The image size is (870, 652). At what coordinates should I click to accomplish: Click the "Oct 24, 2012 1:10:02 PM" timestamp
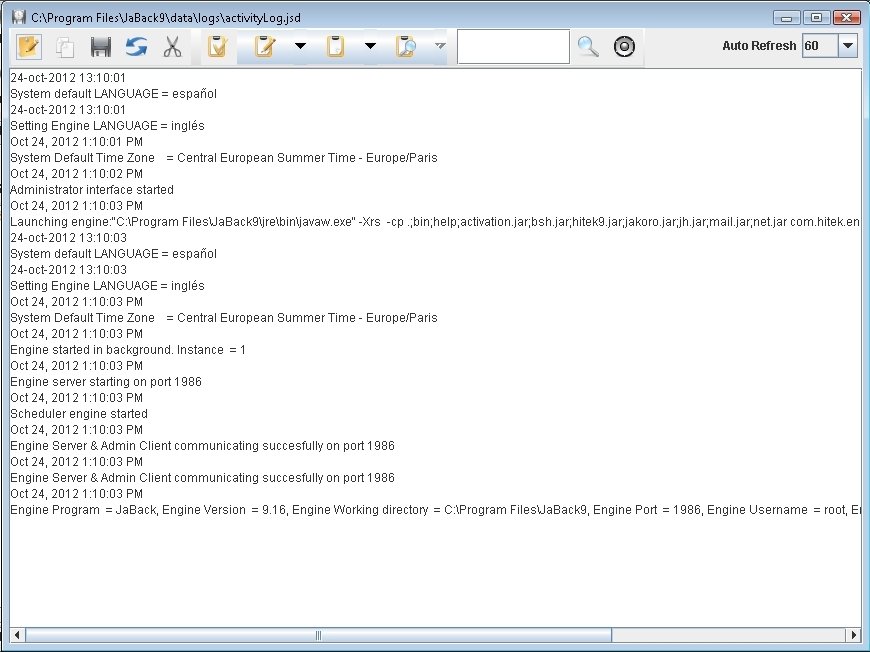(x=77, y=174)
